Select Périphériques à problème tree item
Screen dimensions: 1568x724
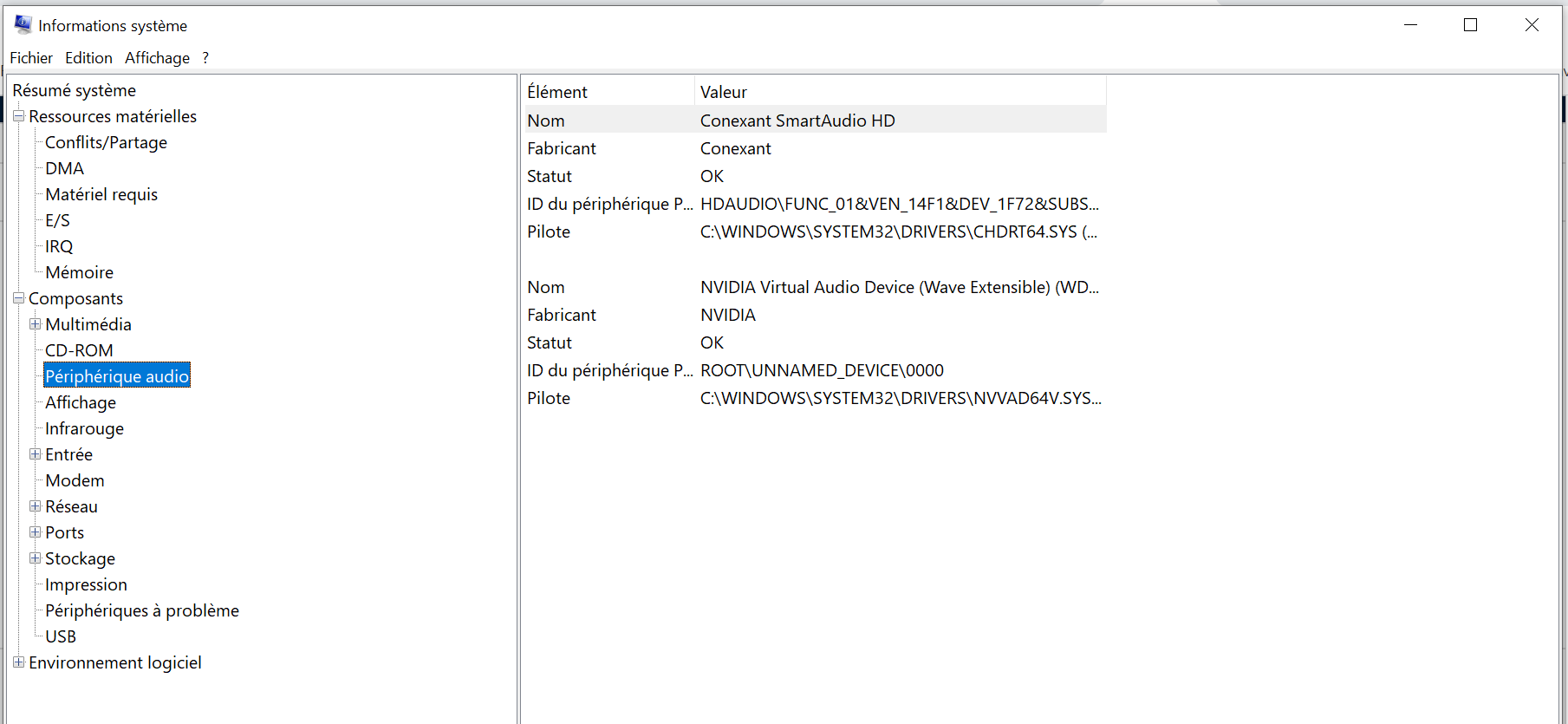tap(142, 610)
